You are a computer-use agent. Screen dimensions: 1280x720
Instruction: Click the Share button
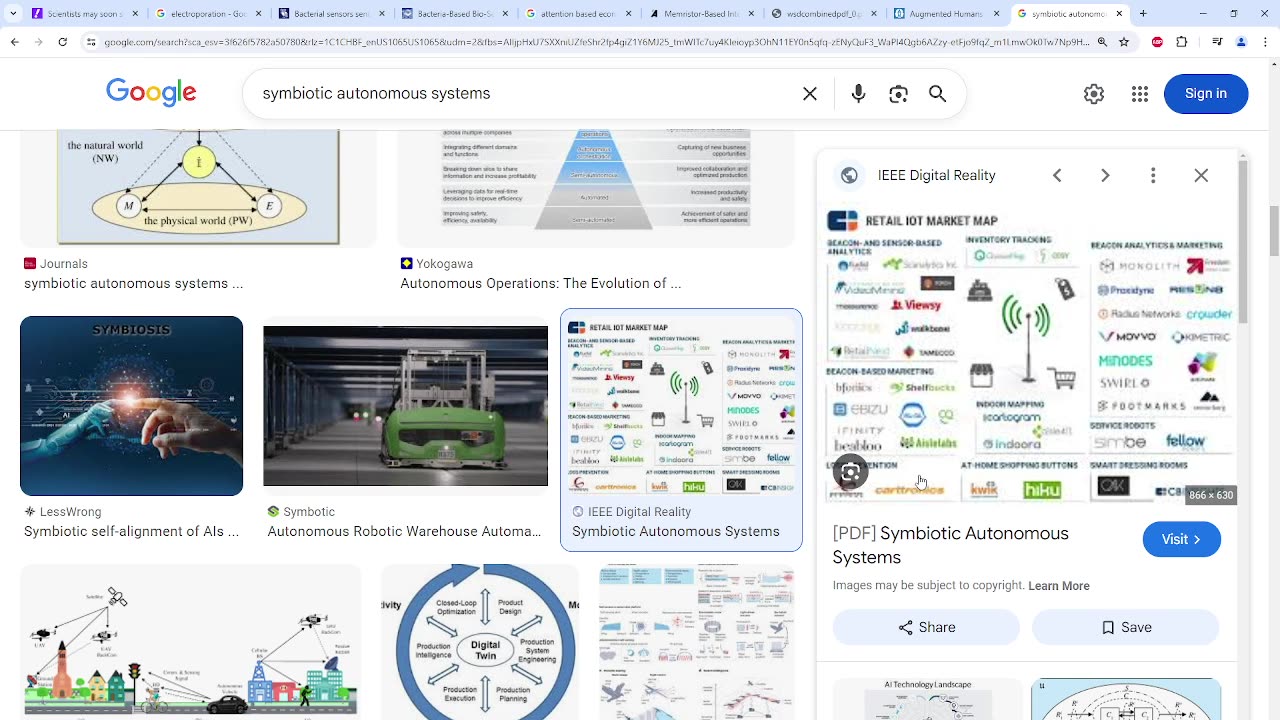tap(926, 627)
